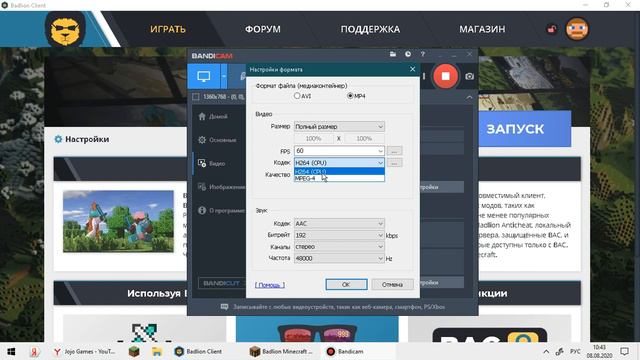
Task: Open the user avatar profile
Action: [x=577, y=29]
